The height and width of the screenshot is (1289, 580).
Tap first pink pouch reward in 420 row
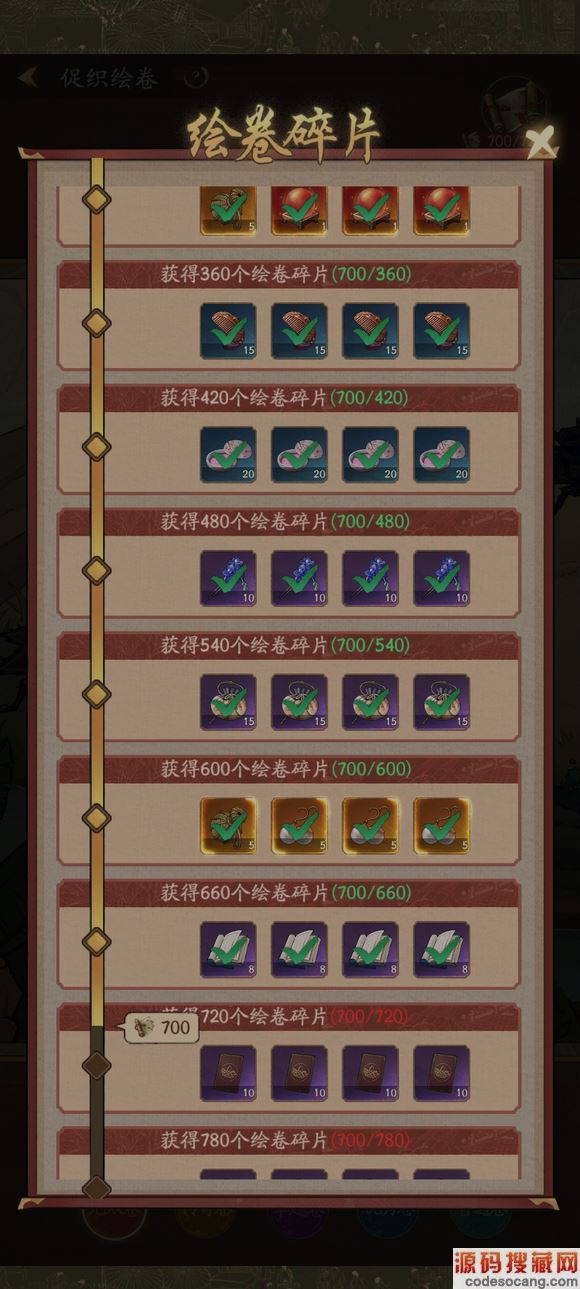(228, 454)
